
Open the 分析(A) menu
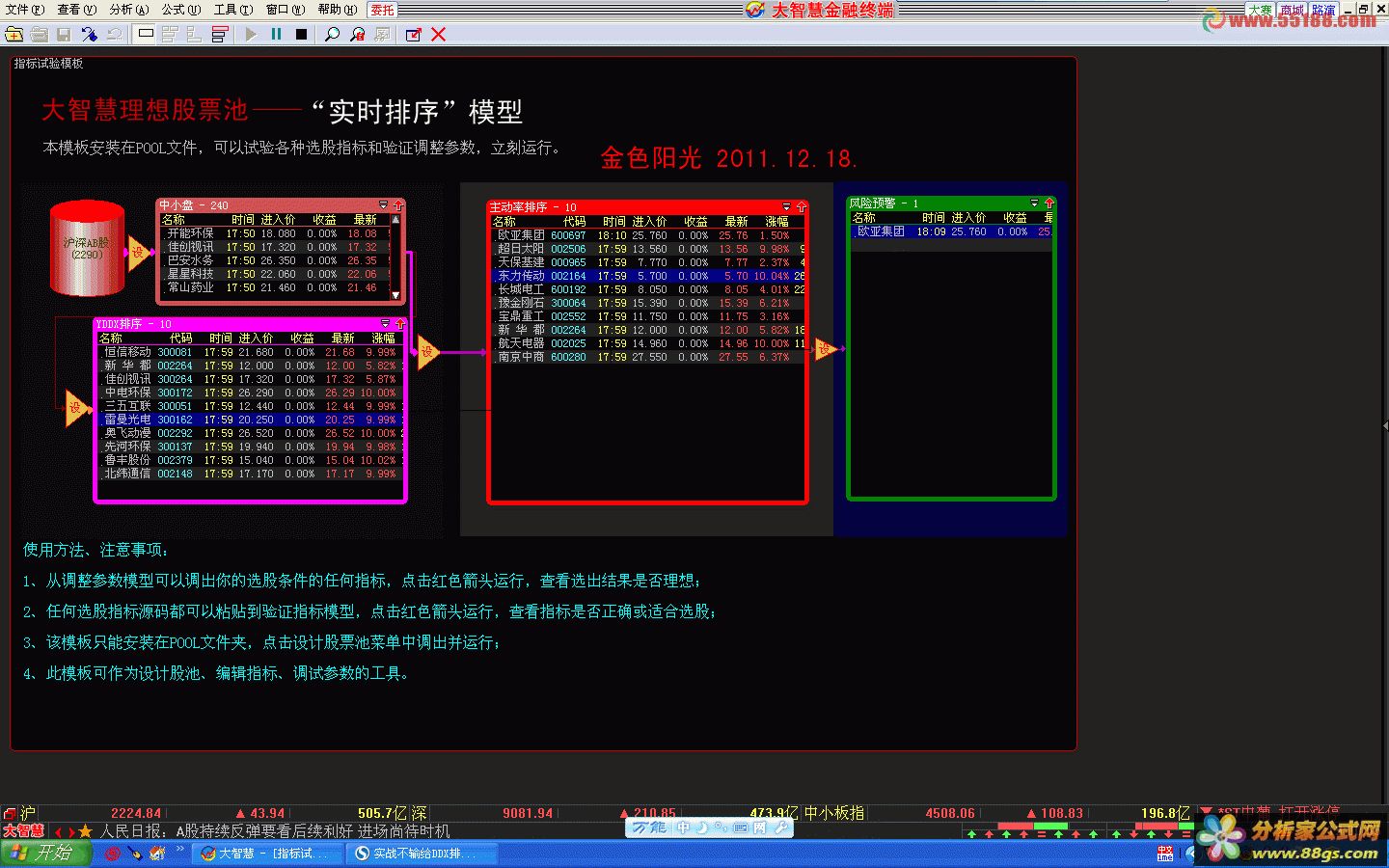129,10
